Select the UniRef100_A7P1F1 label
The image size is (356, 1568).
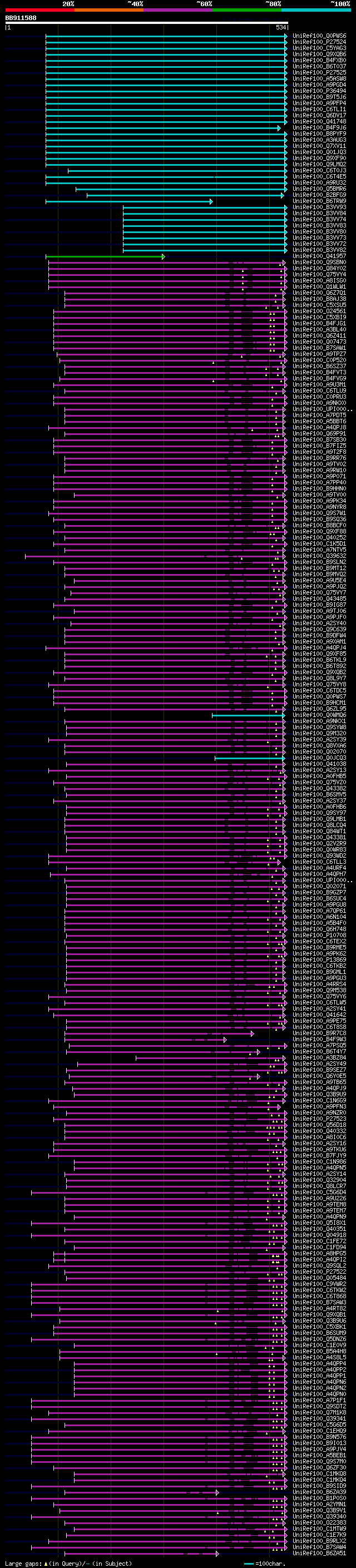pyautogui.click(x=319, y=1401)
